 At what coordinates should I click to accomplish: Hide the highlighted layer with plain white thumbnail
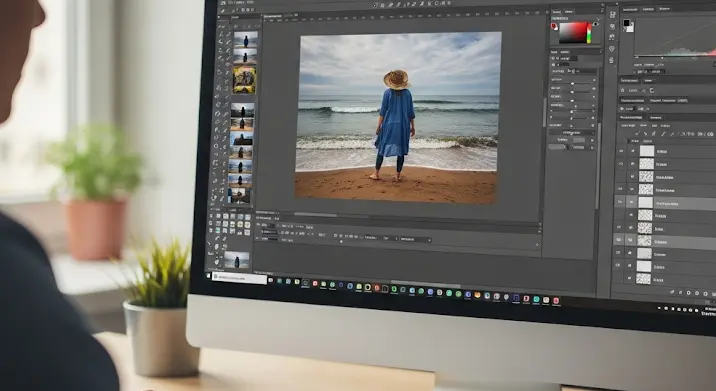[620, 201]
